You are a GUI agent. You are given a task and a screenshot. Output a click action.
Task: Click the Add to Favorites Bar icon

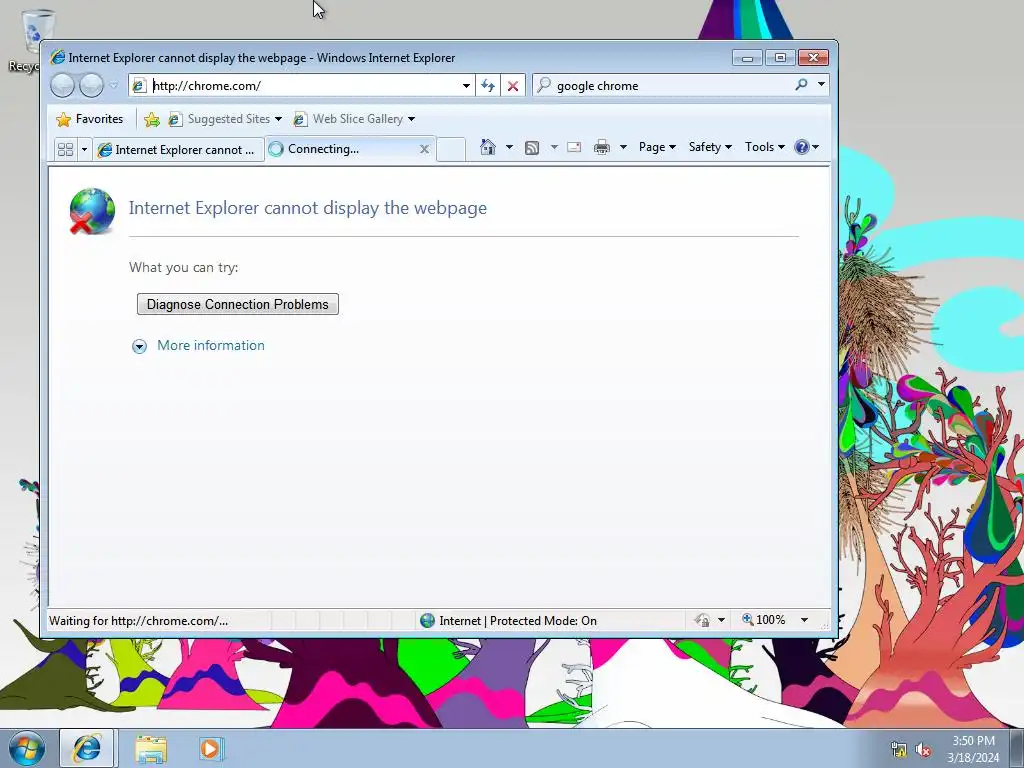pos(152,119)
